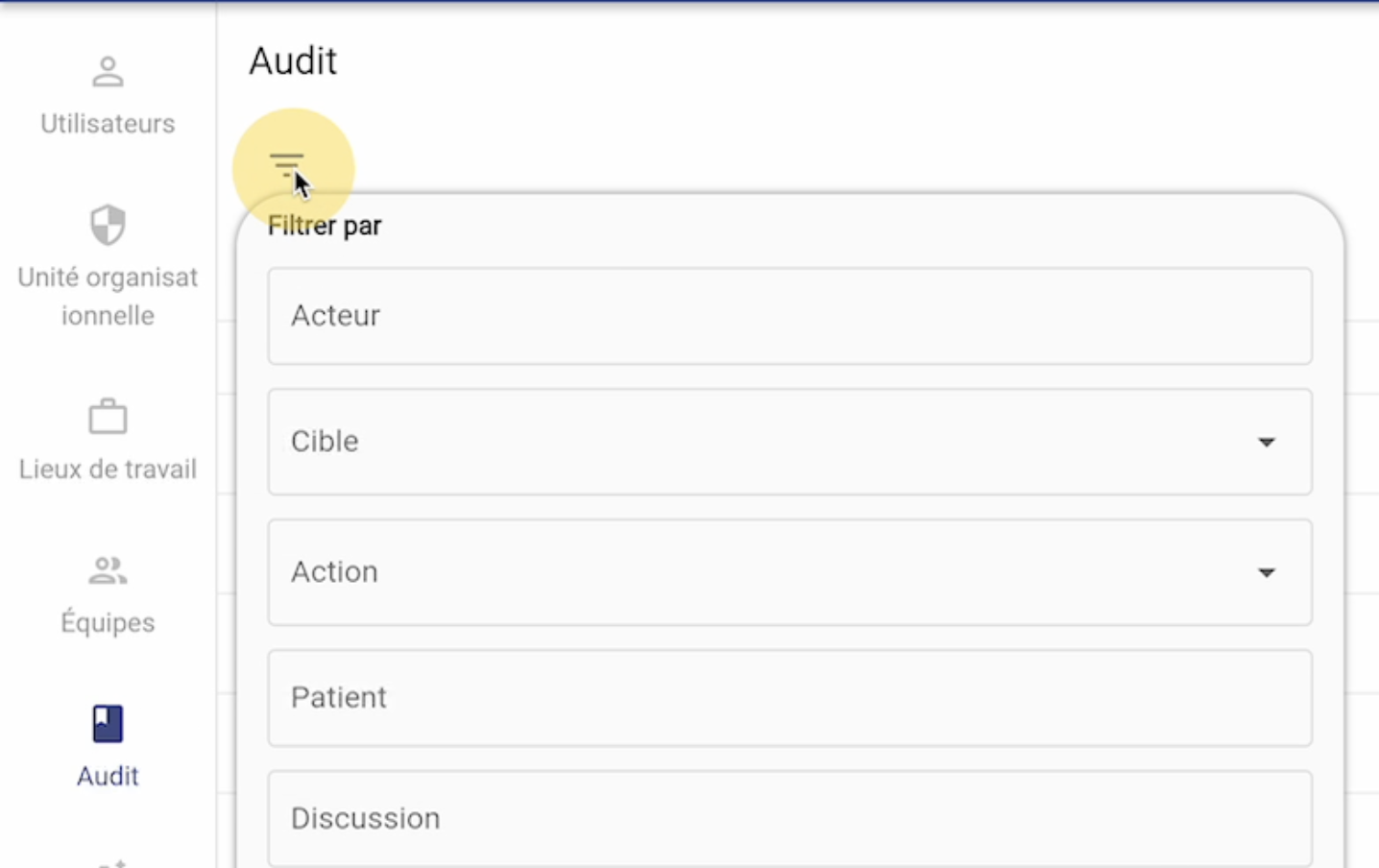Go to Utilisateurs via its text label
The width and height of the screenshot is (1379, 868).
tap(108, 124)
